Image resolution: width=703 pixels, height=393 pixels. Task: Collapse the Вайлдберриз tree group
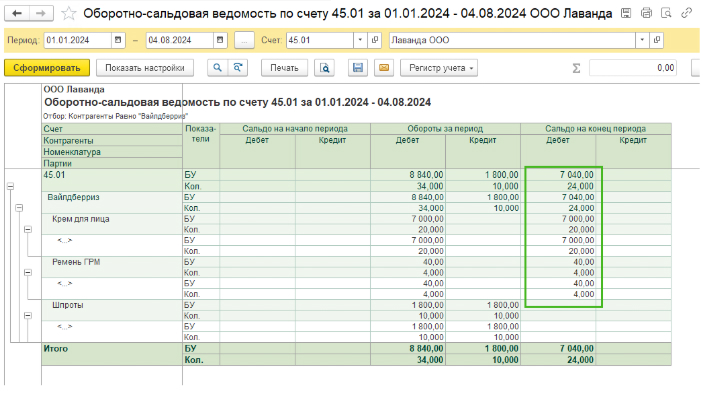[19, 207]
